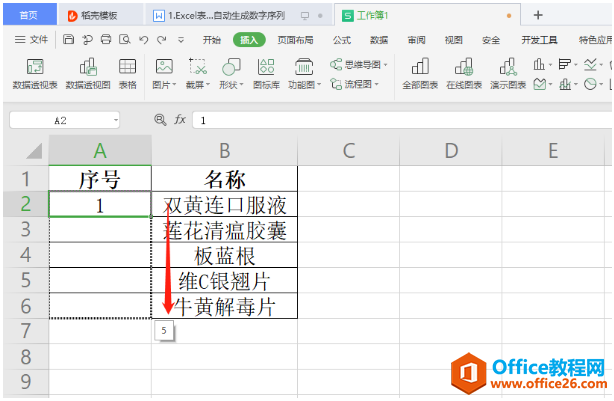Click the plus button to add new tab
Viewport: 614px width, 401px height.
coord(537,15)
